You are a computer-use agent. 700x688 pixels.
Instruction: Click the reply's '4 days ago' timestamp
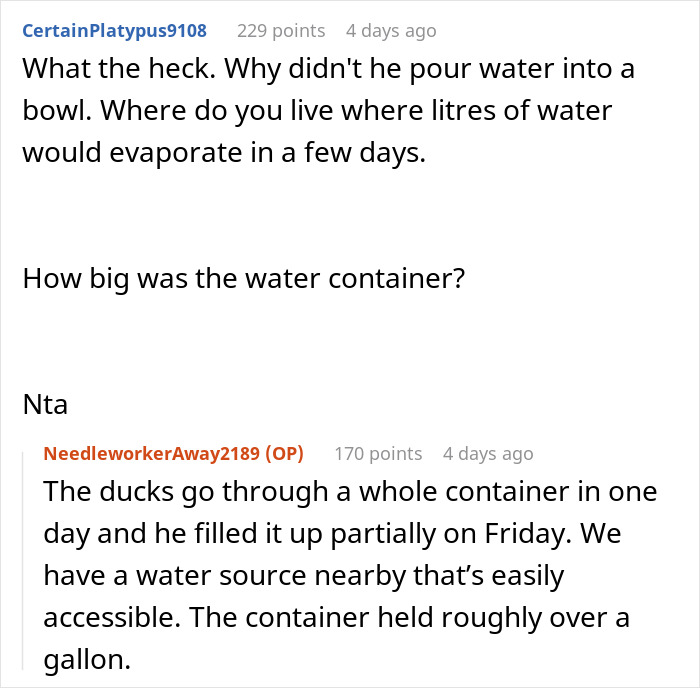488,454
